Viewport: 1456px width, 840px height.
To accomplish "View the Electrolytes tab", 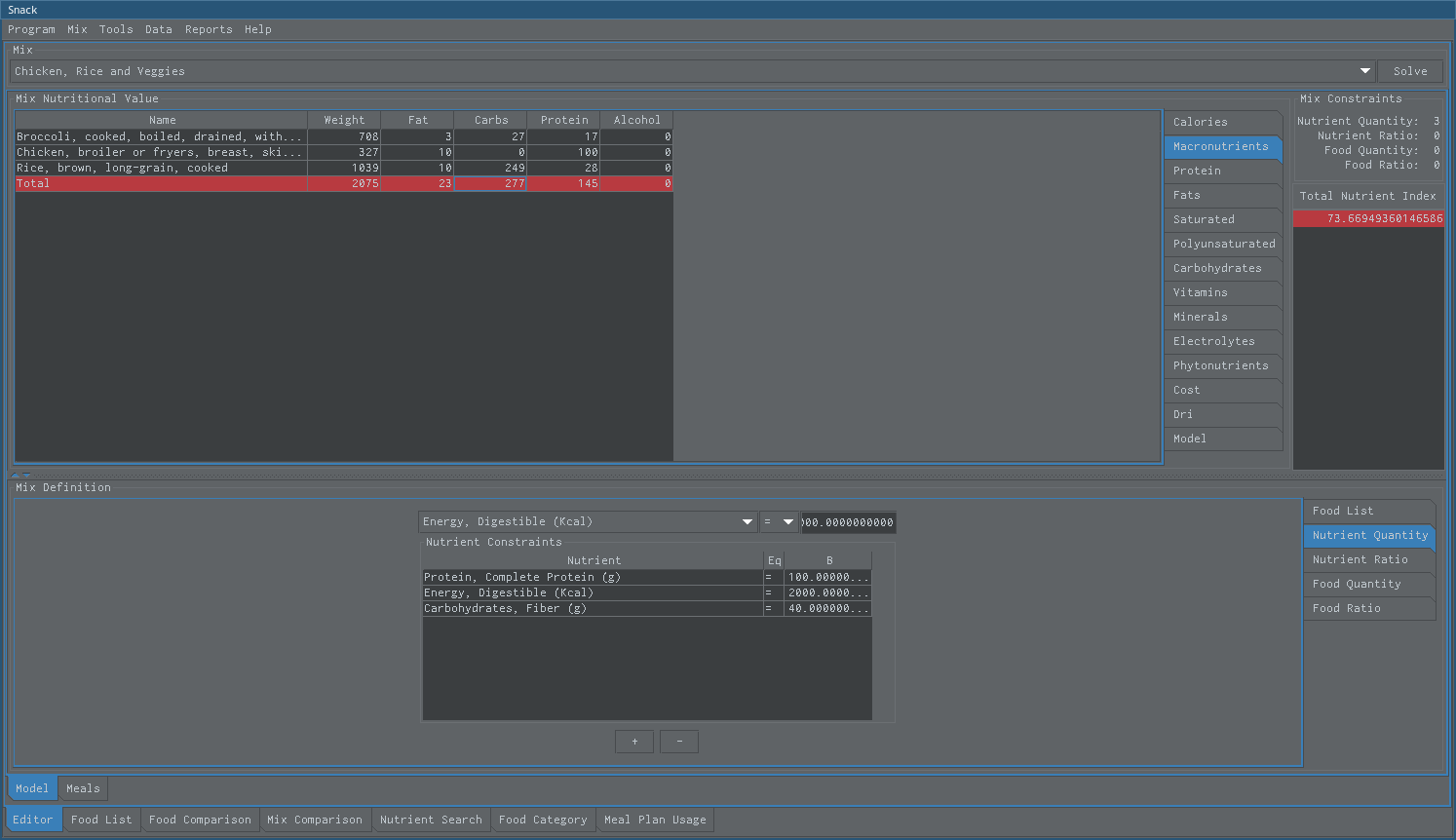I will [1222, 341].
